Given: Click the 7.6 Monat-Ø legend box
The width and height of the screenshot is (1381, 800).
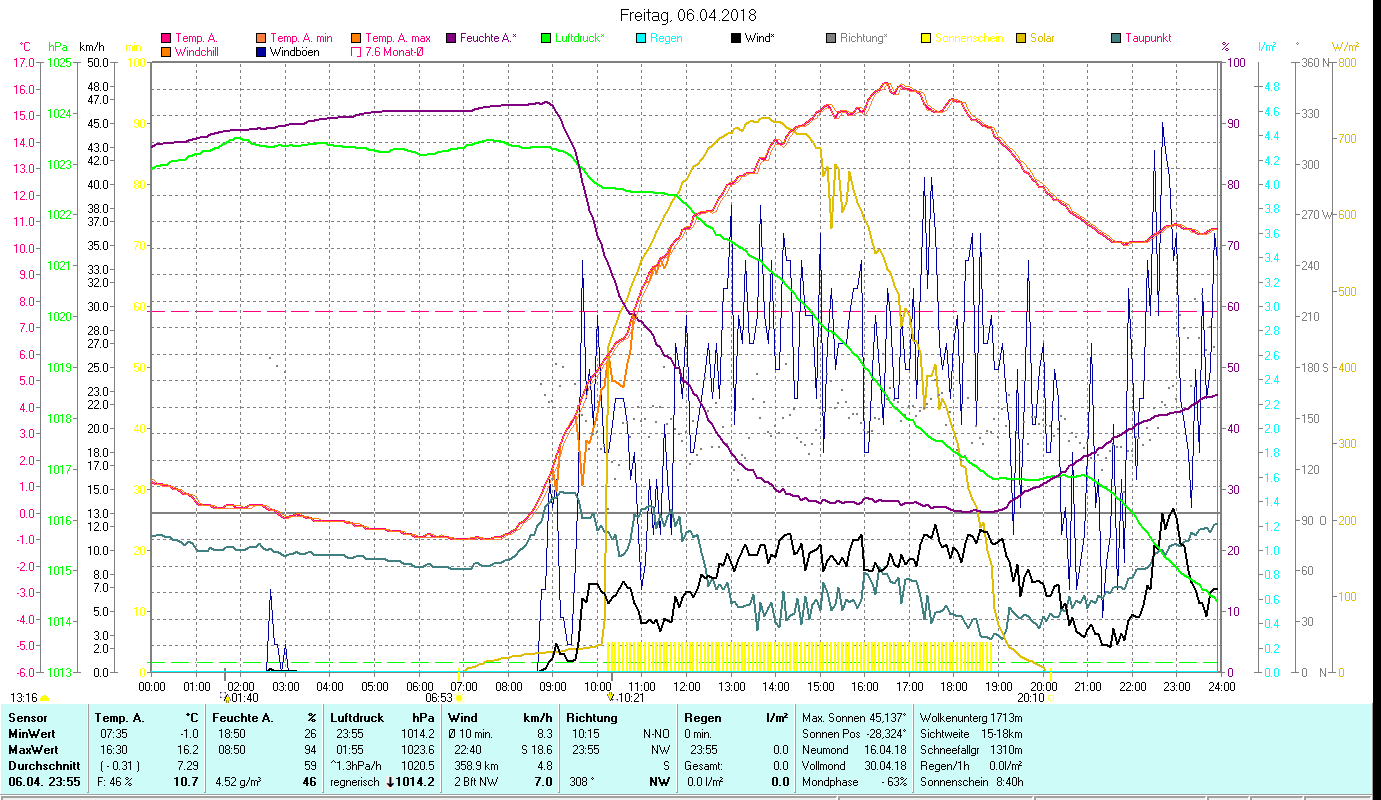Looking at the screenshot, I should tap(356, 51).
